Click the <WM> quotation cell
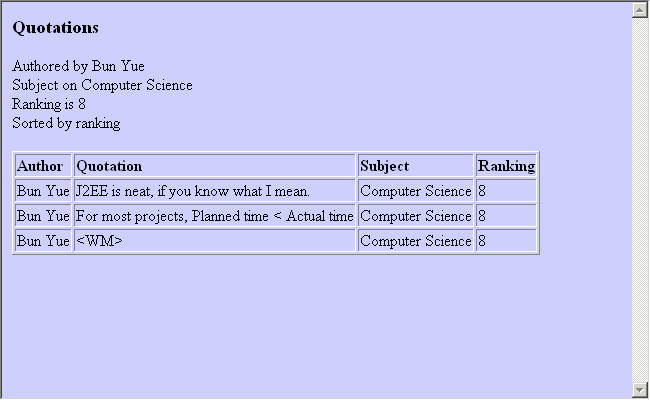650x400 pixels. pyautogui.click(x=215, y=241)
